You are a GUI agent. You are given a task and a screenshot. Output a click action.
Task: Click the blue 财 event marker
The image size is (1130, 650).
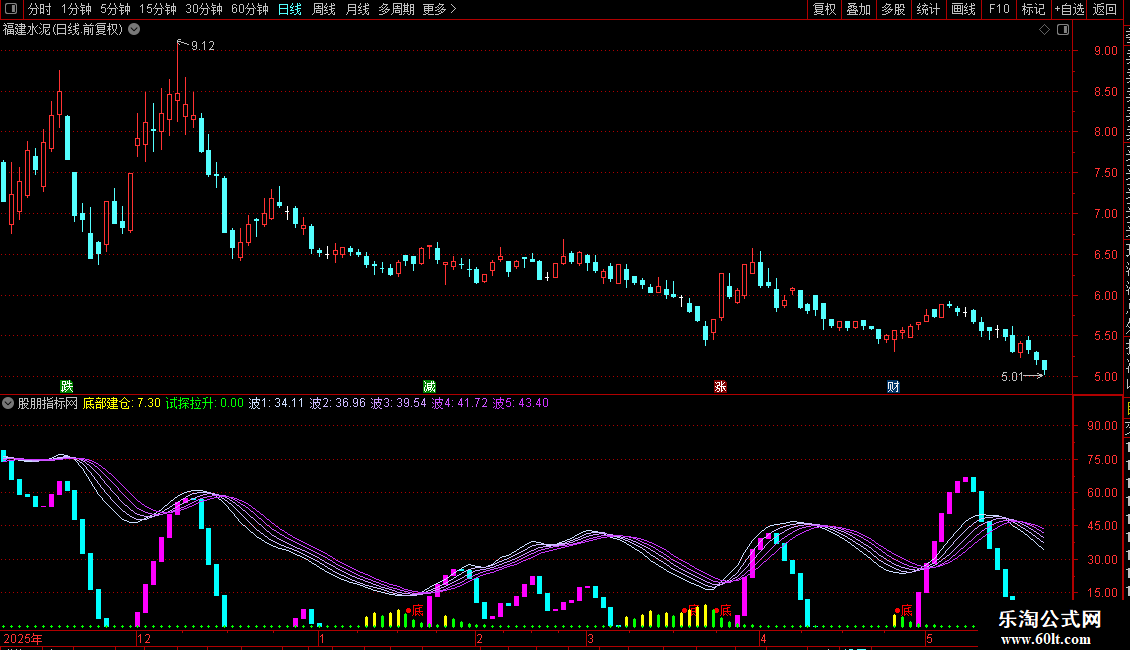tap(894, 387)
